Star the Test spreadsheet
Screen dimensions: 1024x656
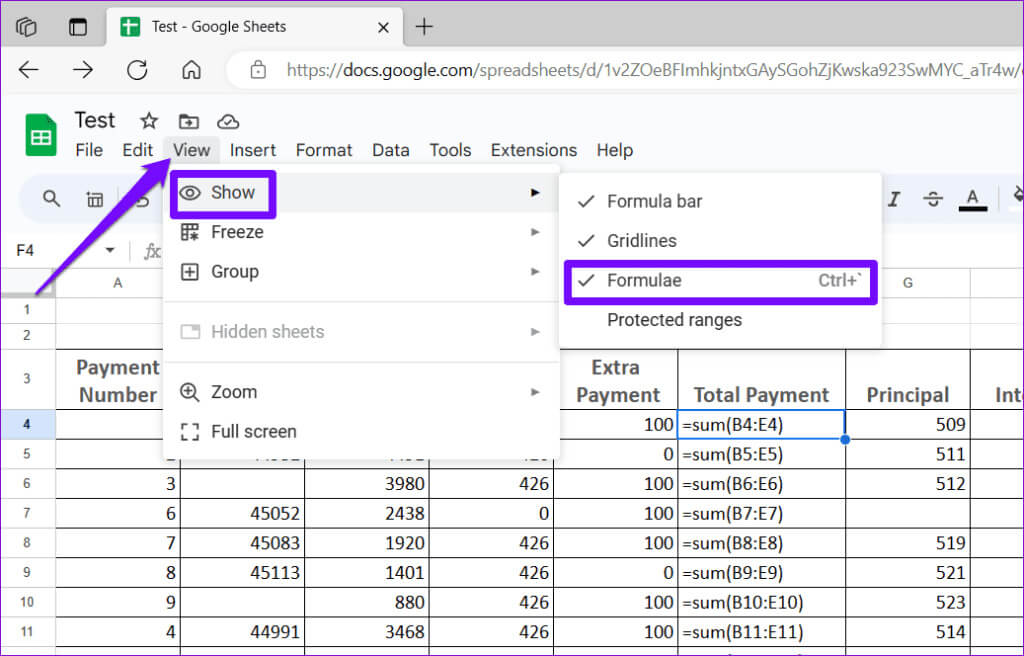[149, 121]
